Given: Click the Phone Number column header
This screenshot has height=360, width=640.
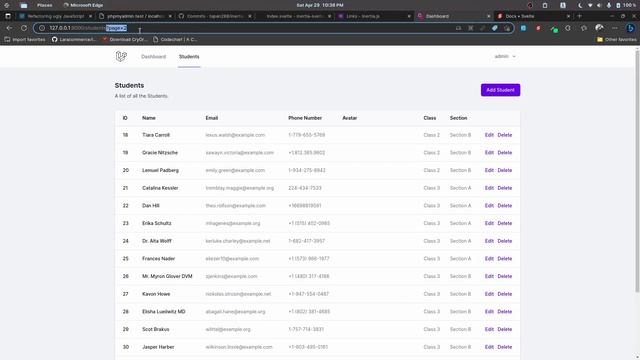Looking at the screenshot, I should (x=305, y=118).
